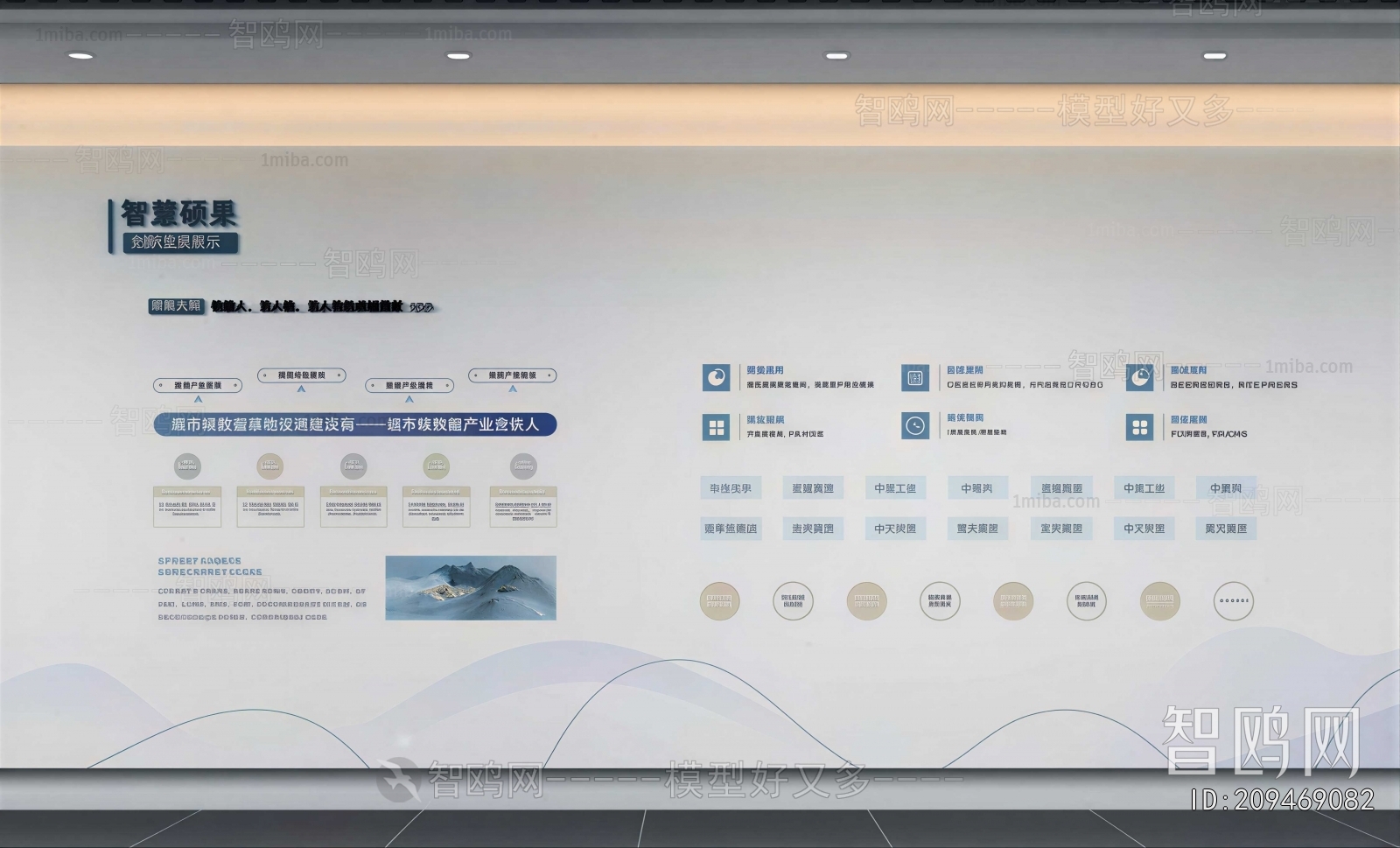Click the top-left light blue tag in the tag grid

click(x=731, y=488)
